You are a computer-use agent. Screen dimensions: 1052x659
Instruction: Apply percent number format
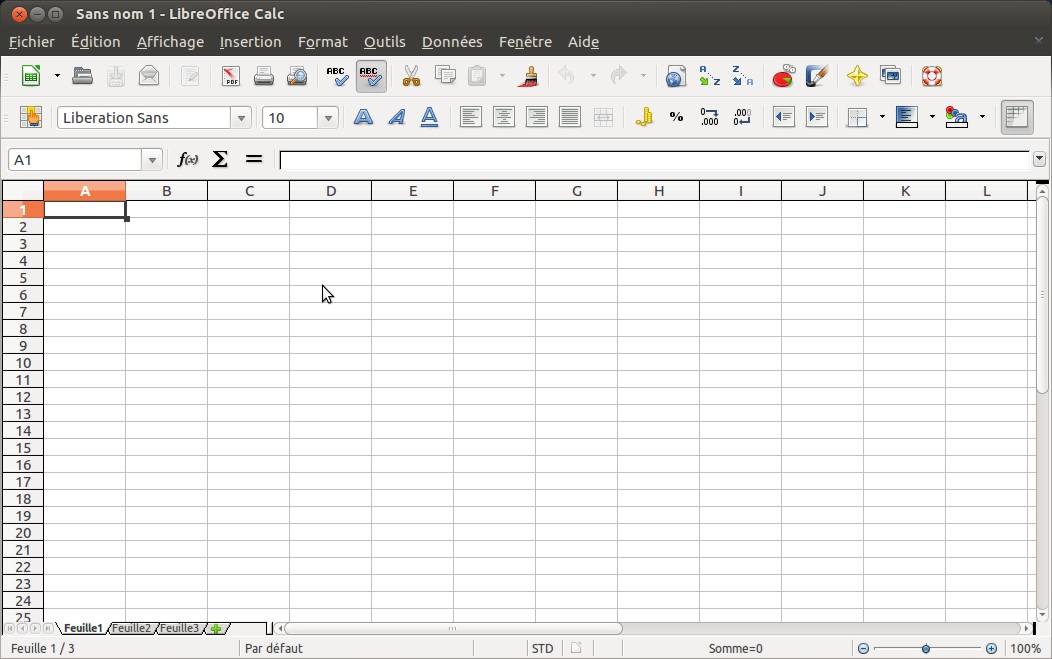[x=676, y=117]
